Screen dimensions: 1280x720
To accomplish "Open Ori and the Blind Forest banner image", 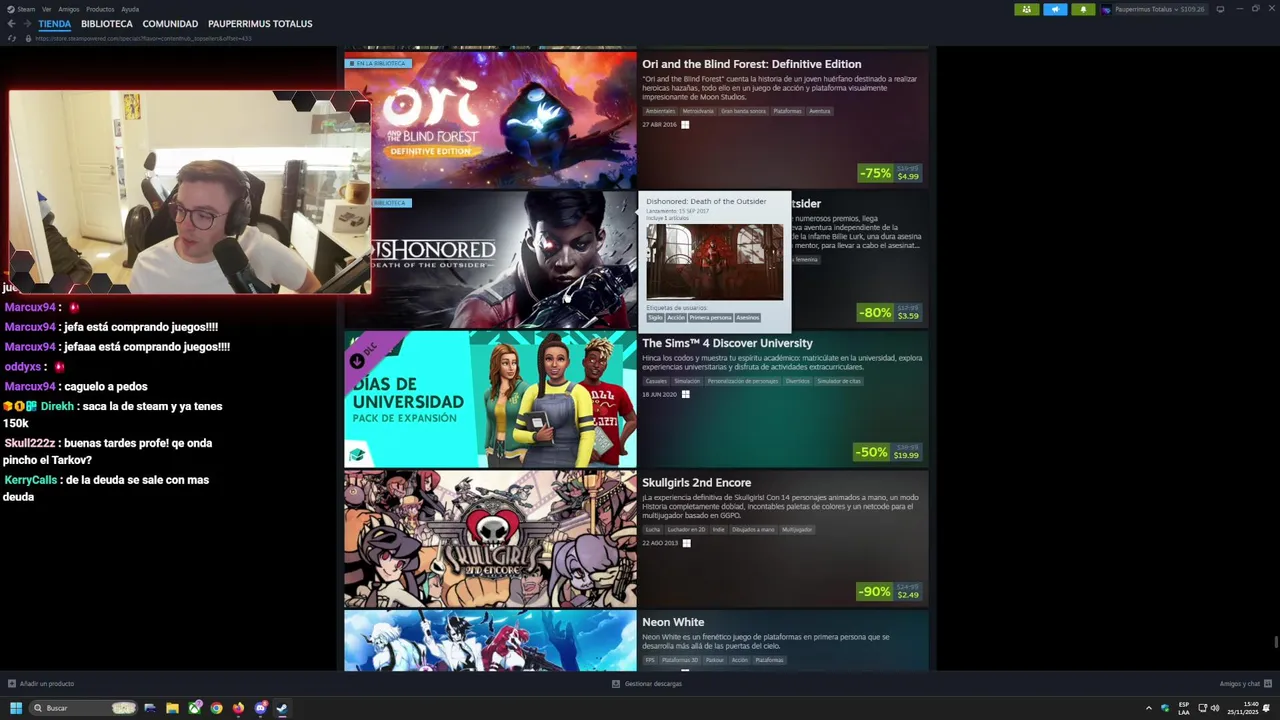I will coord(490,121).
